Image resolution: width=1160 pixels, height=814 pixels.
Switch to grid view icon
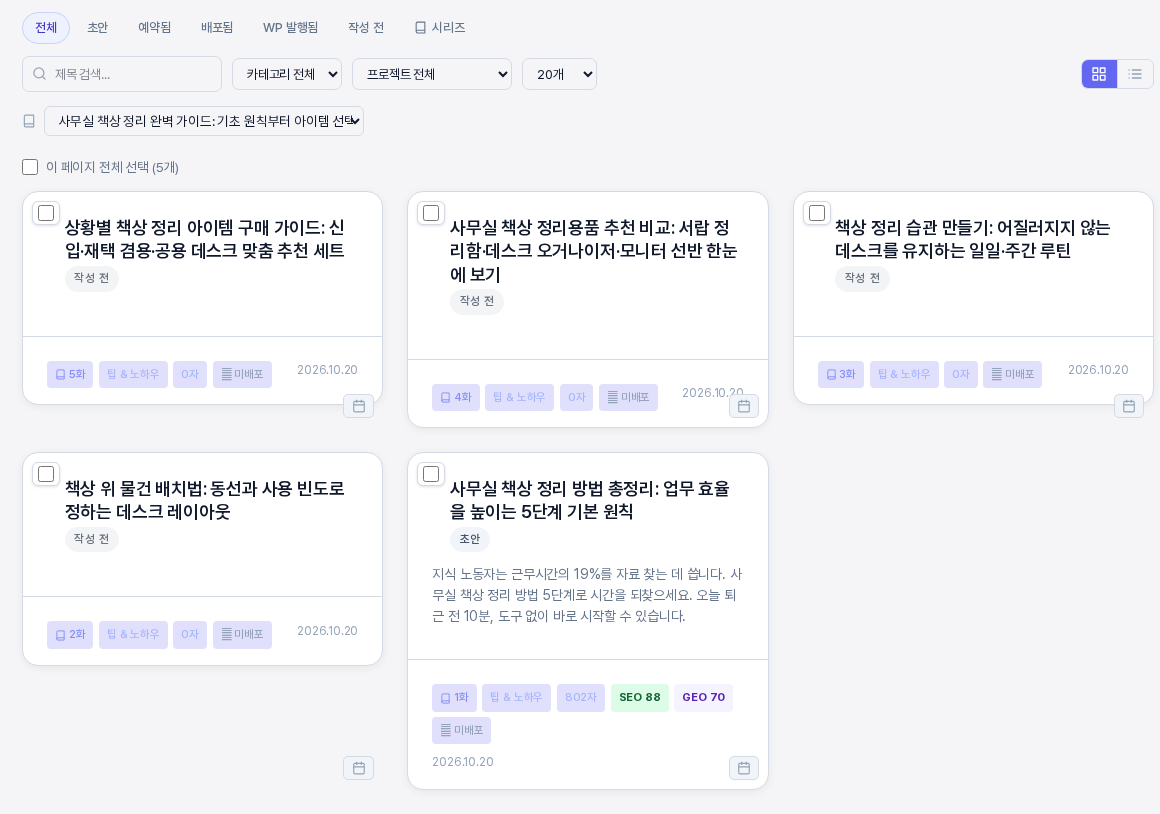point(1099,74)
